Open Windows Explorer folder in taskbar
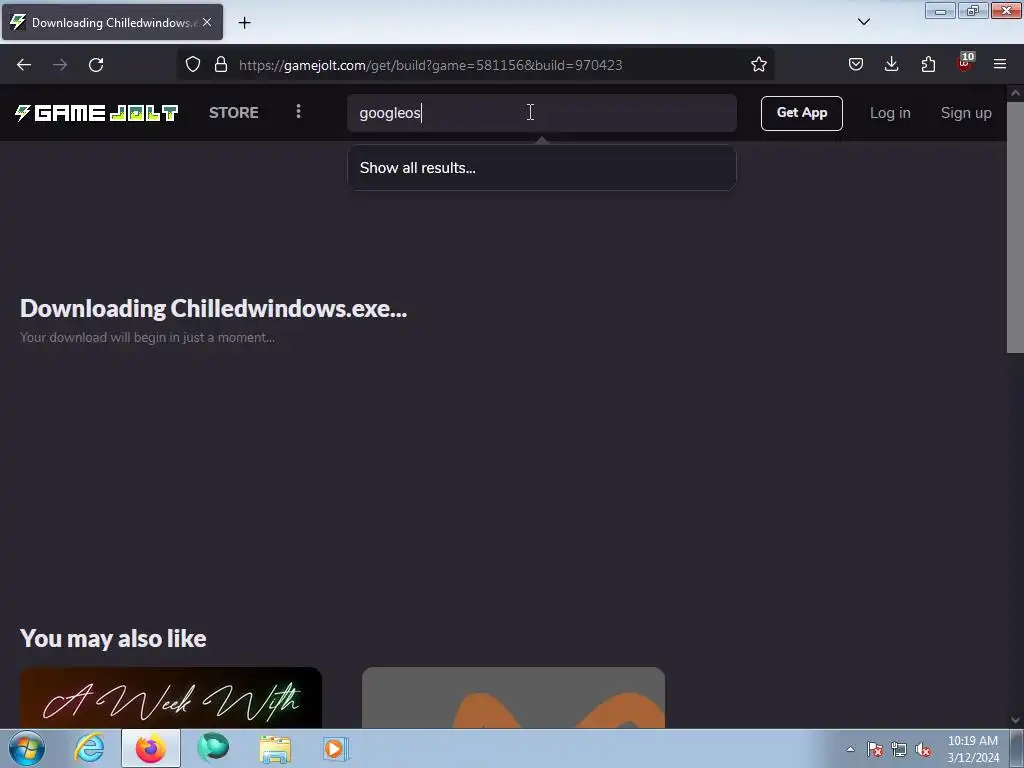The height and width of the screenshot is (768, 1024). pyautogui.click(x=275, y=749)
